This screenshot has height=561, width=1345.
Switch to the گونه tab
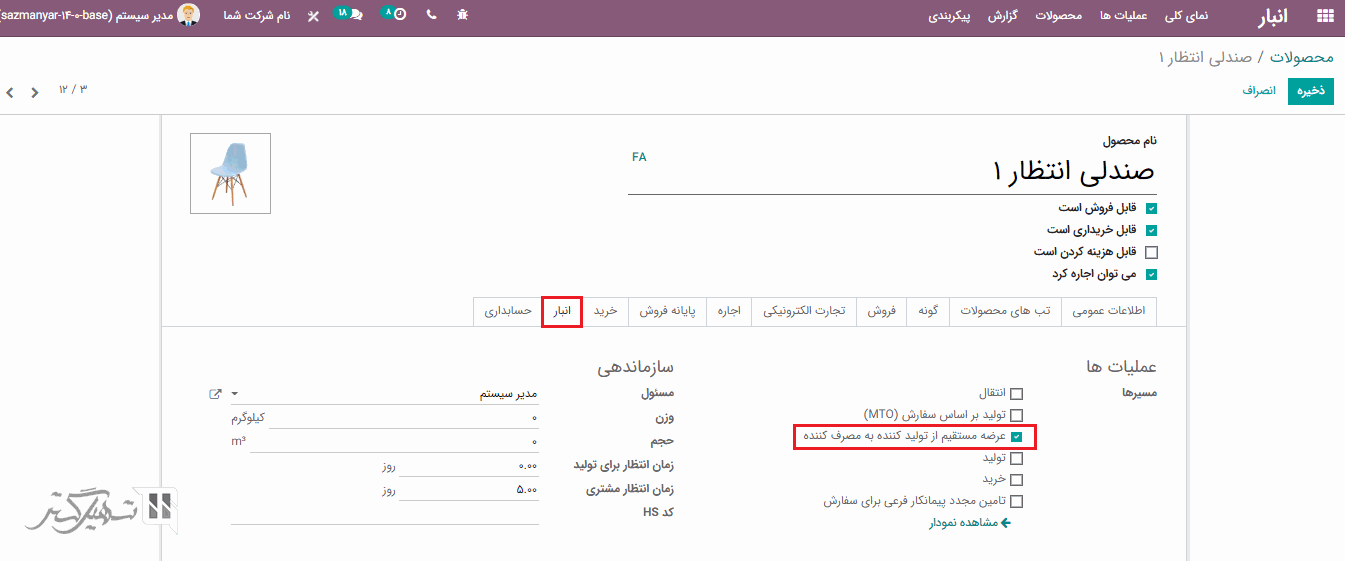(928, 311)
